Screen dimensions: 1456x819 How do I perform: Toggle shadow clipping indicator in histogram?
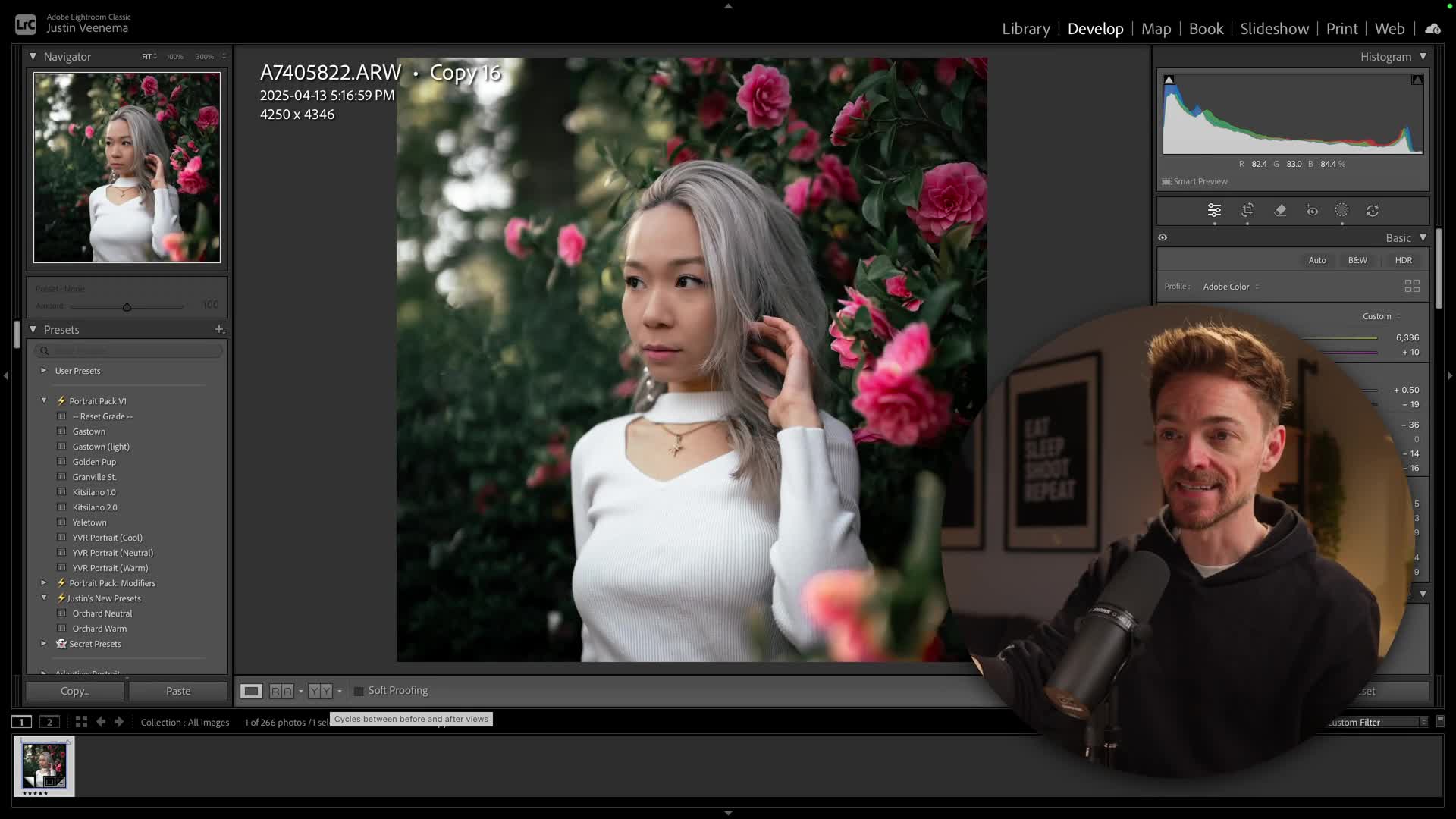1169,80
